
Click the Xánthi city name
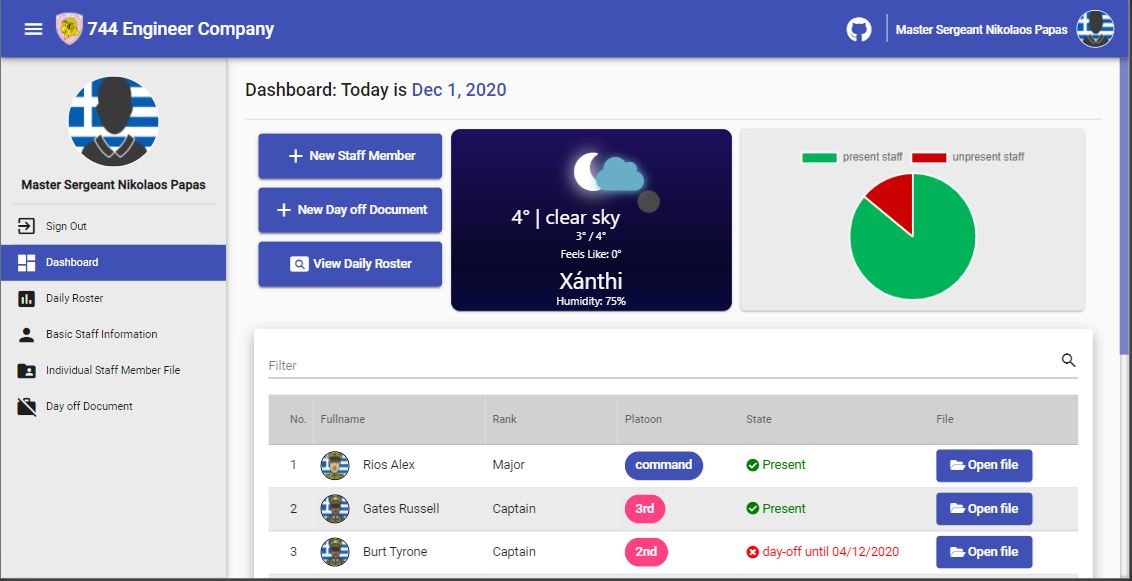[591, 281]
